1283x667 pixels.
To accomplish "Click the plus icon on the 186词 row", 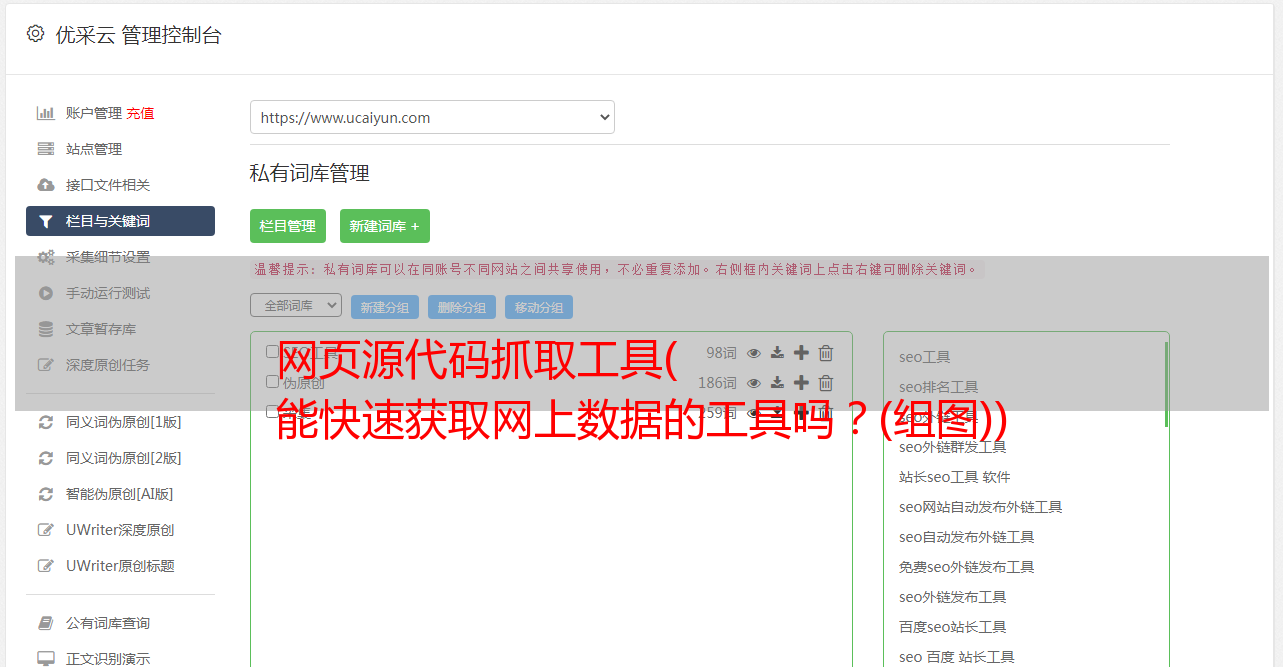I will tap(801, 382).
